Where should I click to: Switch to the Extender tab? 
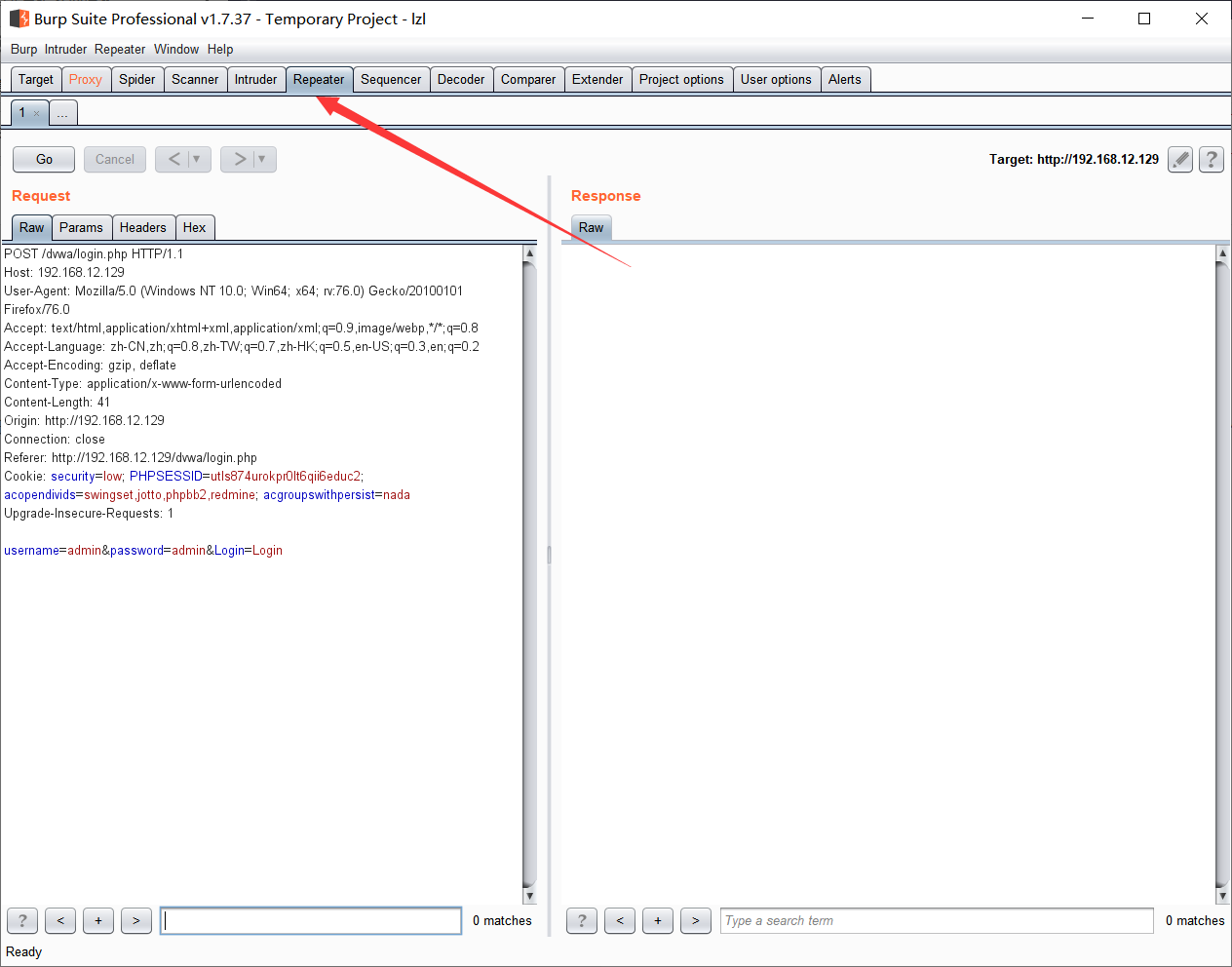tap(597, 79)
